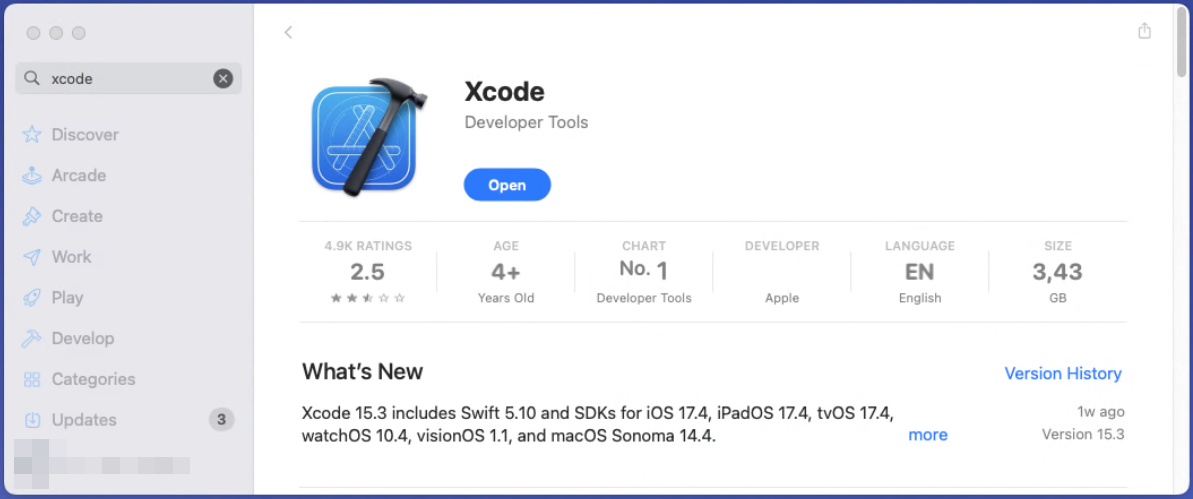The width and height of the screenshot is (1193, 499).
Task: Open the Updates download icon
Action: 32,420
